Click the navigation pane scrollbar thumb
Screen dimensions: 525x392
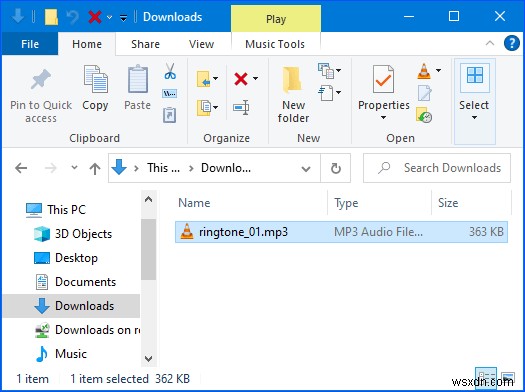(148, 249)
